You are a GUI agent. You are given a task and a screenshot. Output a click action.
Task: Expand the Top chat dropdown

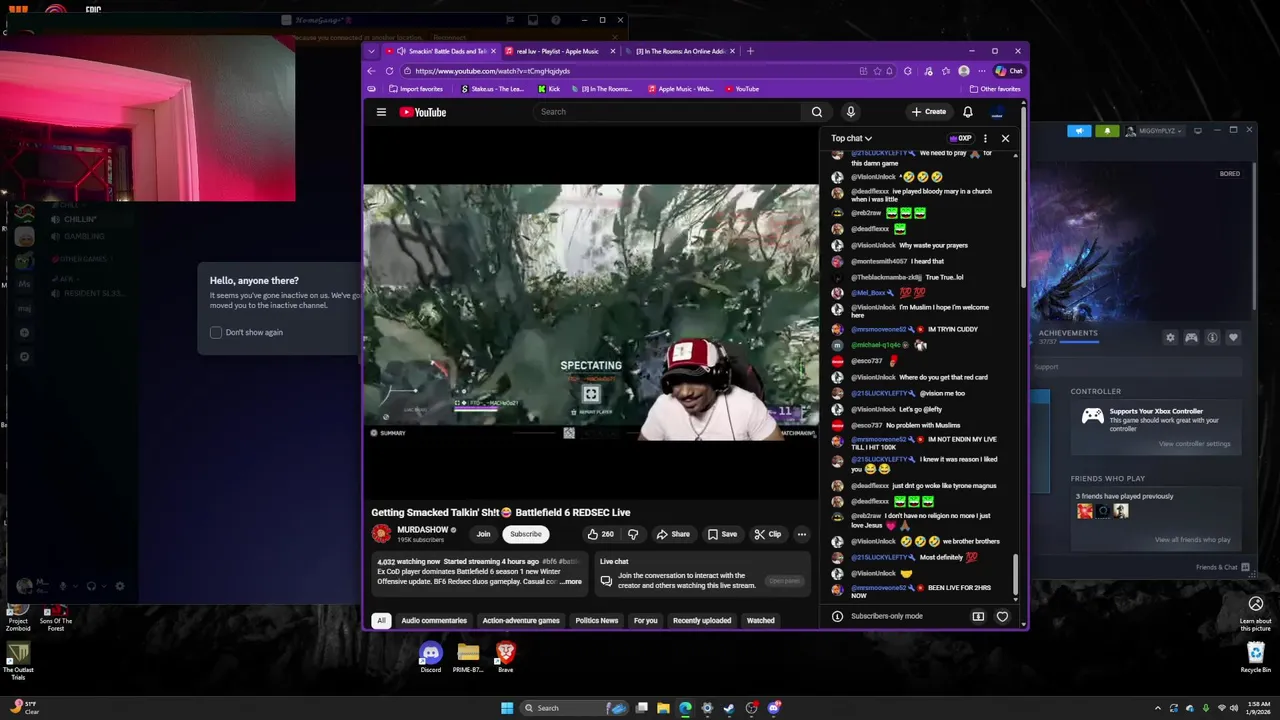[851, 138]
